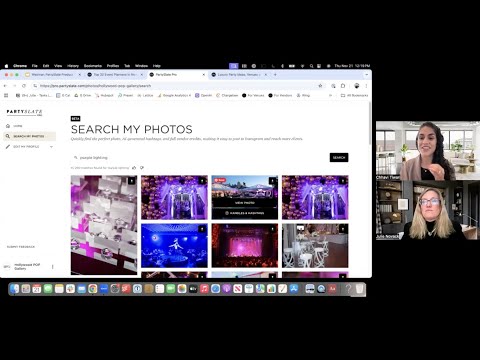Reload the page in Chrome
Image resolution: width=480 pixels, height=360 pixels.
[24, 86]
